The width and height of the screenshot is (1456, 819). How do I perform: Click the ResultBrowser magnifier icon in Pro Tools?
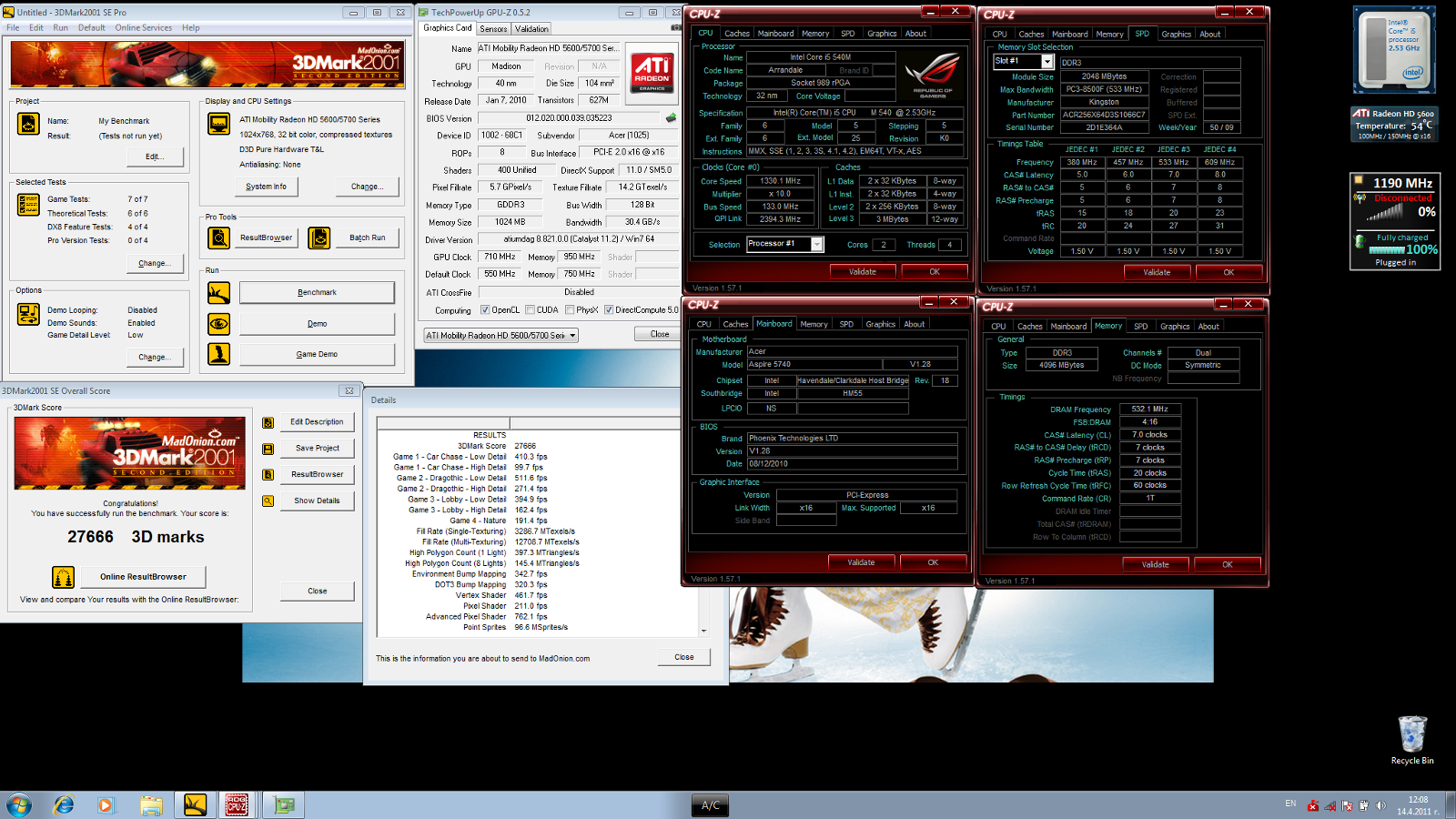coord(218,238)
